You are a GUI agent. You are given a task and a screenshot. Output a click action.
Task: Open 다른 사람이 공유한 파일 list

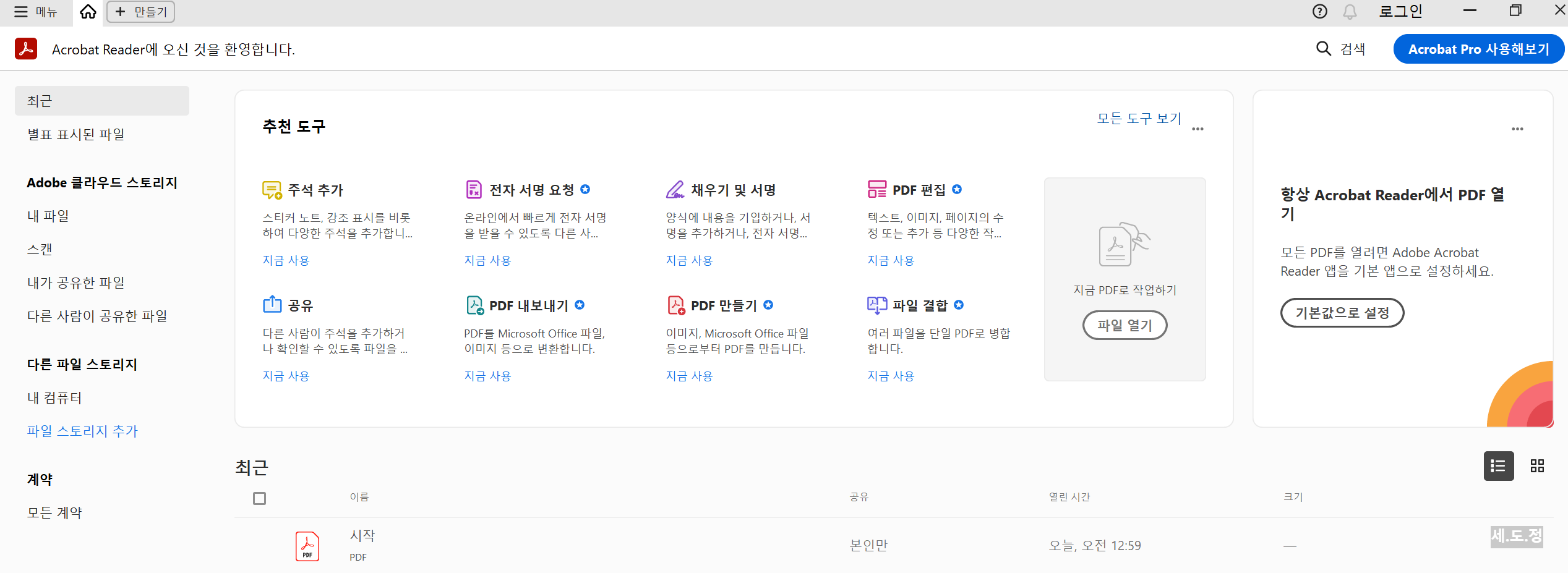[x=97, y=316]
